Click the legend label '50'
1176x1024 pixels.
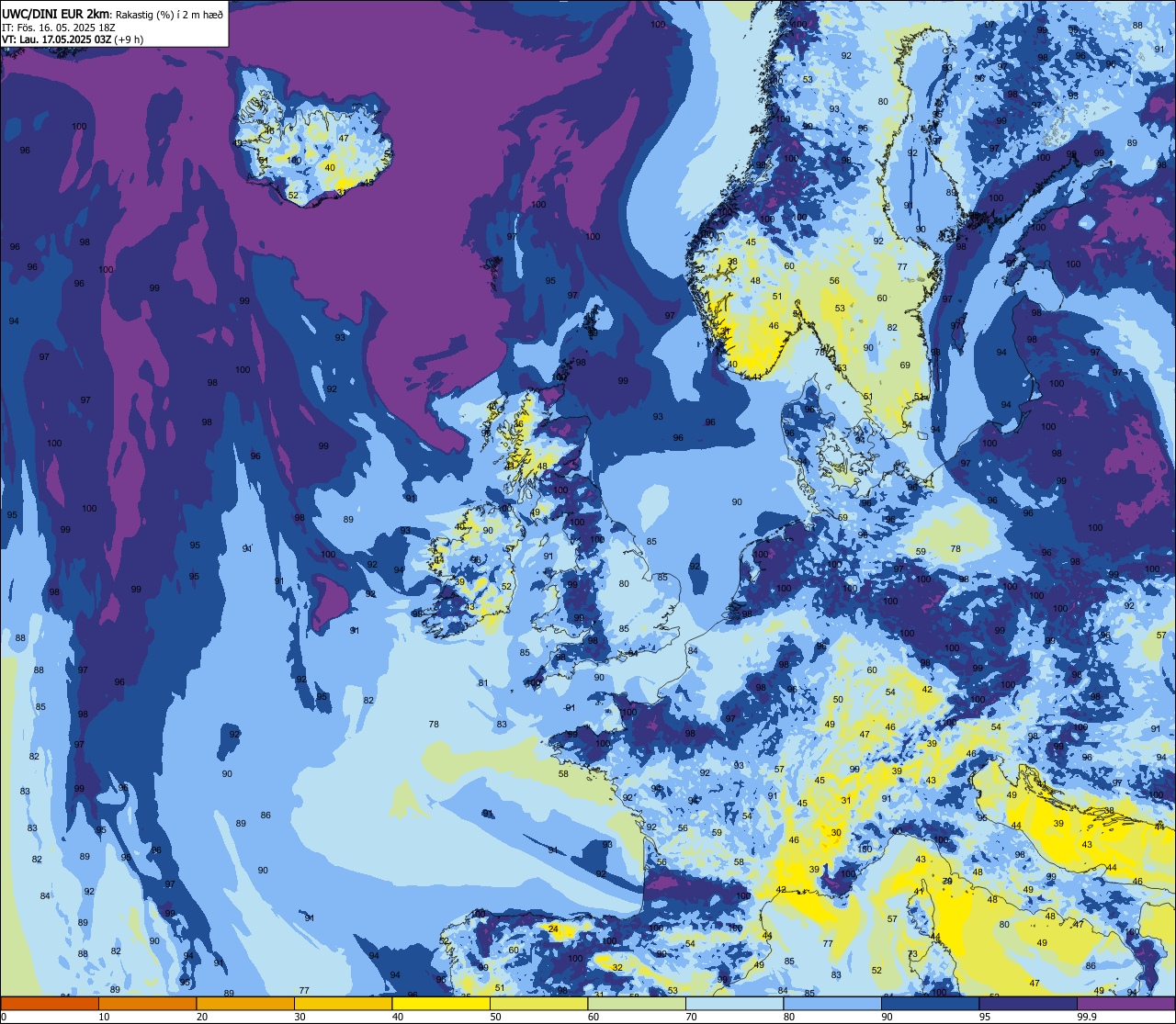[495, 1017]
